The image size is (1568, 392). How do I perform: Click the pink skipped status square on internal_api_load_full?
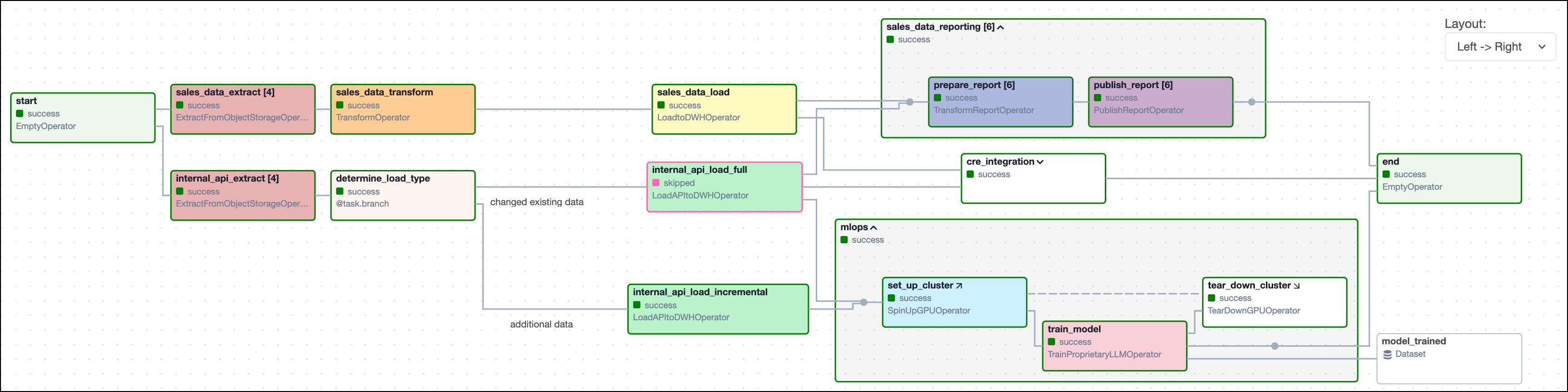point(656,183)
